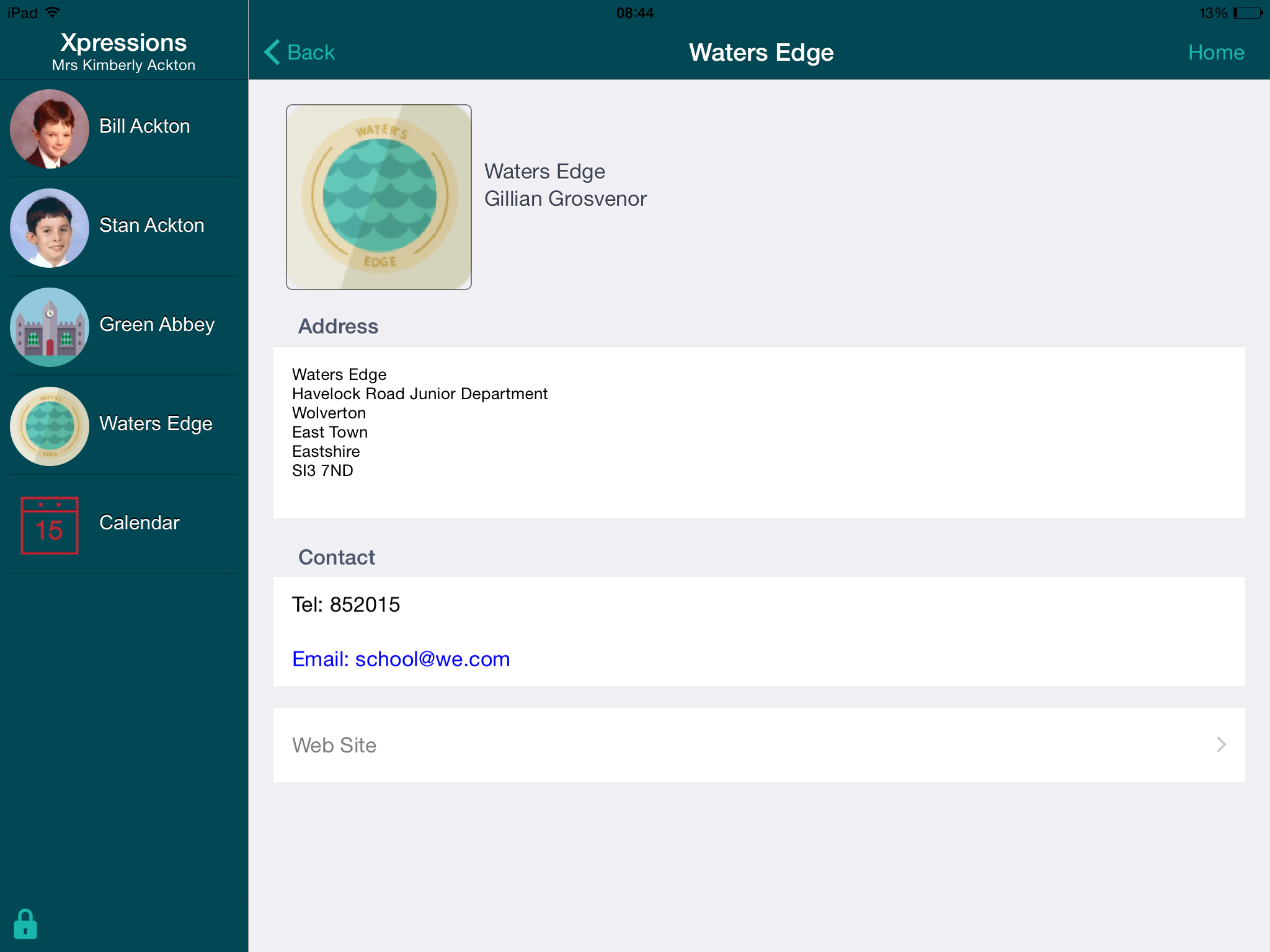Tap the 08:44 clock in status bar

tap(635, 13)
